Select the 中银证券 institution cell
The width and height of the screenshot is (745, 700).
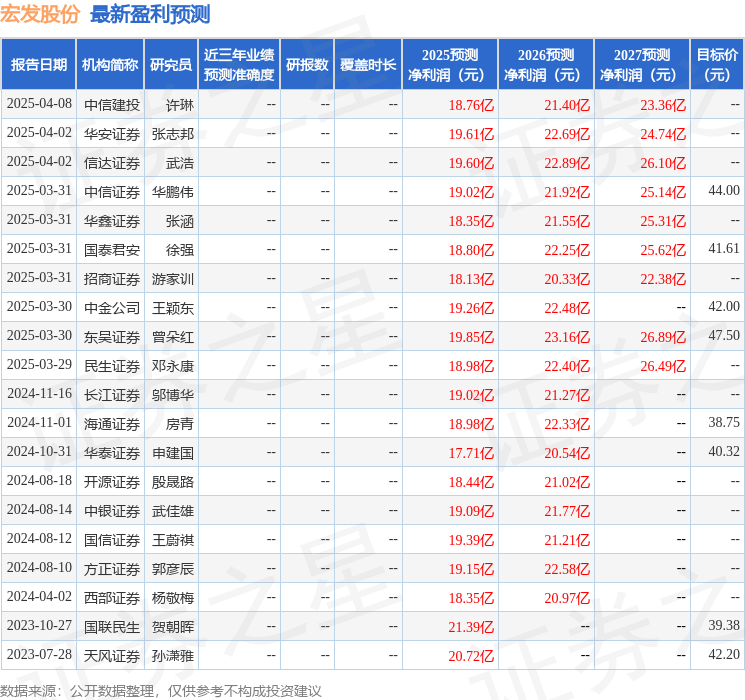pyautogui.click(x=112, y=511)
